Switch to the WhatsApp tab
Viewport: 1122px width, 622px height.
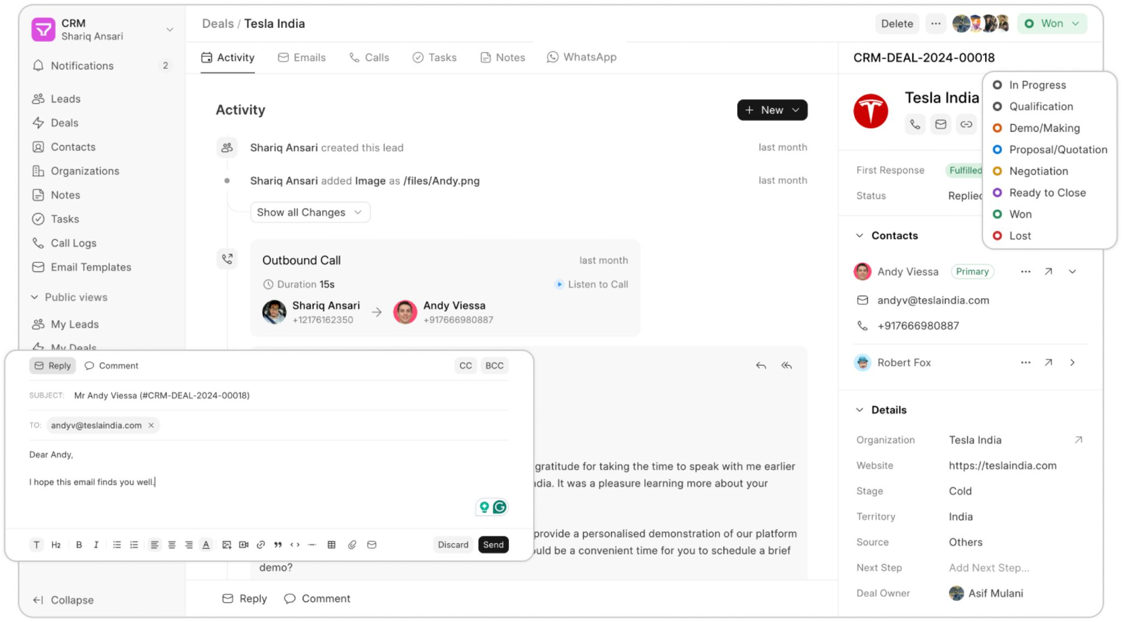[x=581, y=58]
